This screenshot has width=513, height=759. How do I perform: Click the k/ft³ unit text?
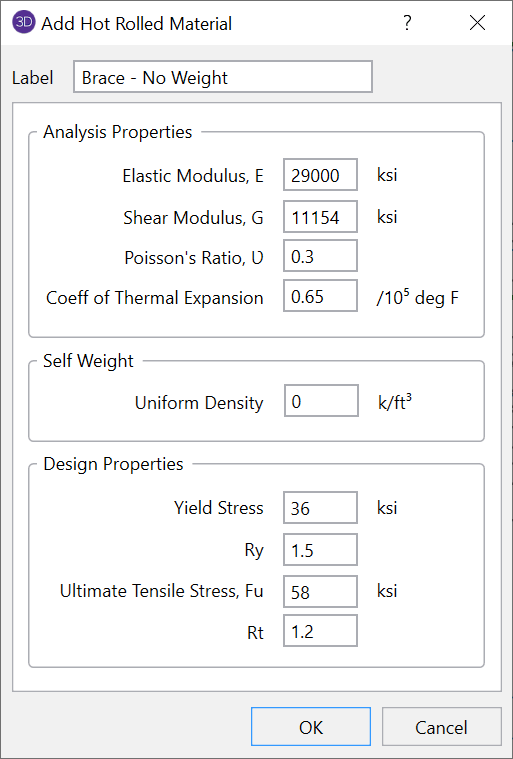395,402
